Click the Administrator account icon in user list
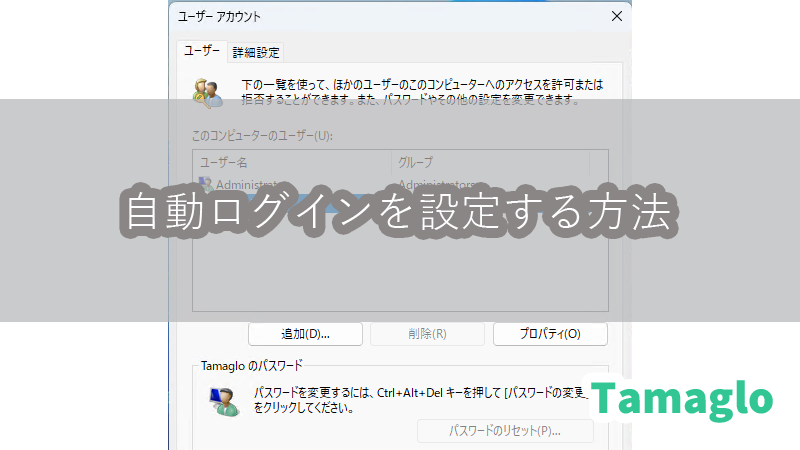Screen dimensions: 800x450 (206, 184)
